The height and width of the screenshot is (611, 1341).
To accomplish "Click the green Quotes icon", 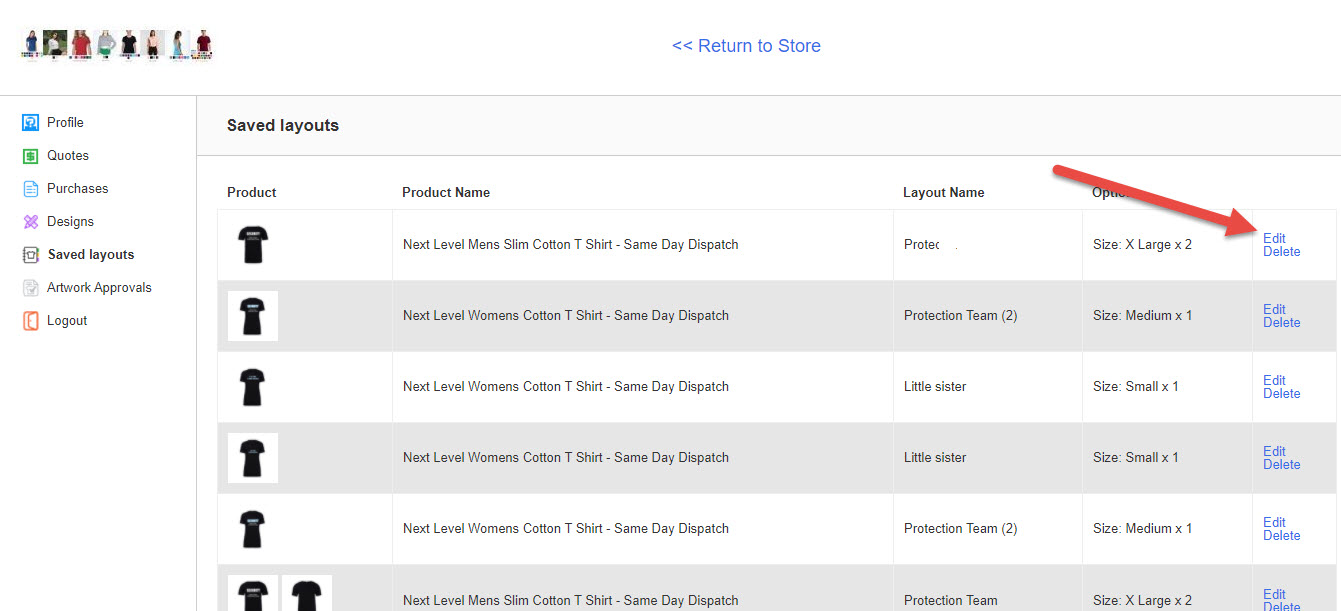I will (30, 156).
